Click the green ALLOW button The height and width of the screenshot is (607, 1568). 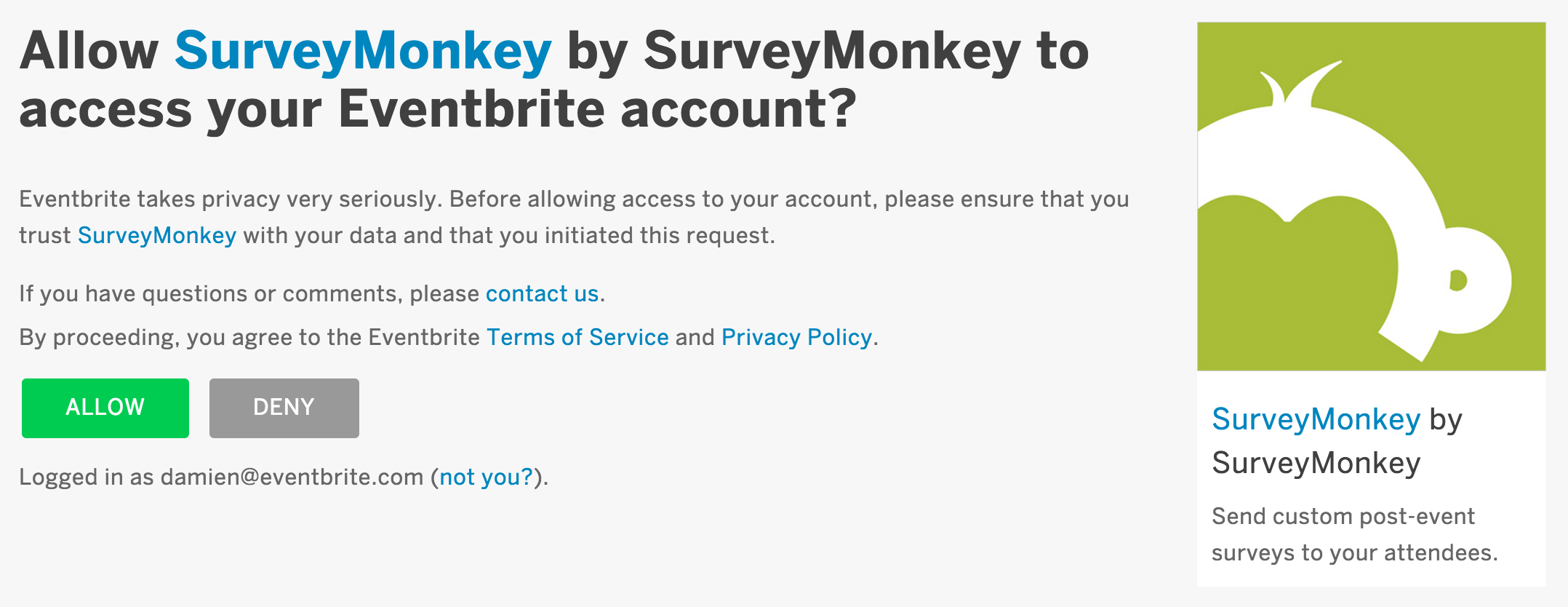(x=105, y=408)
